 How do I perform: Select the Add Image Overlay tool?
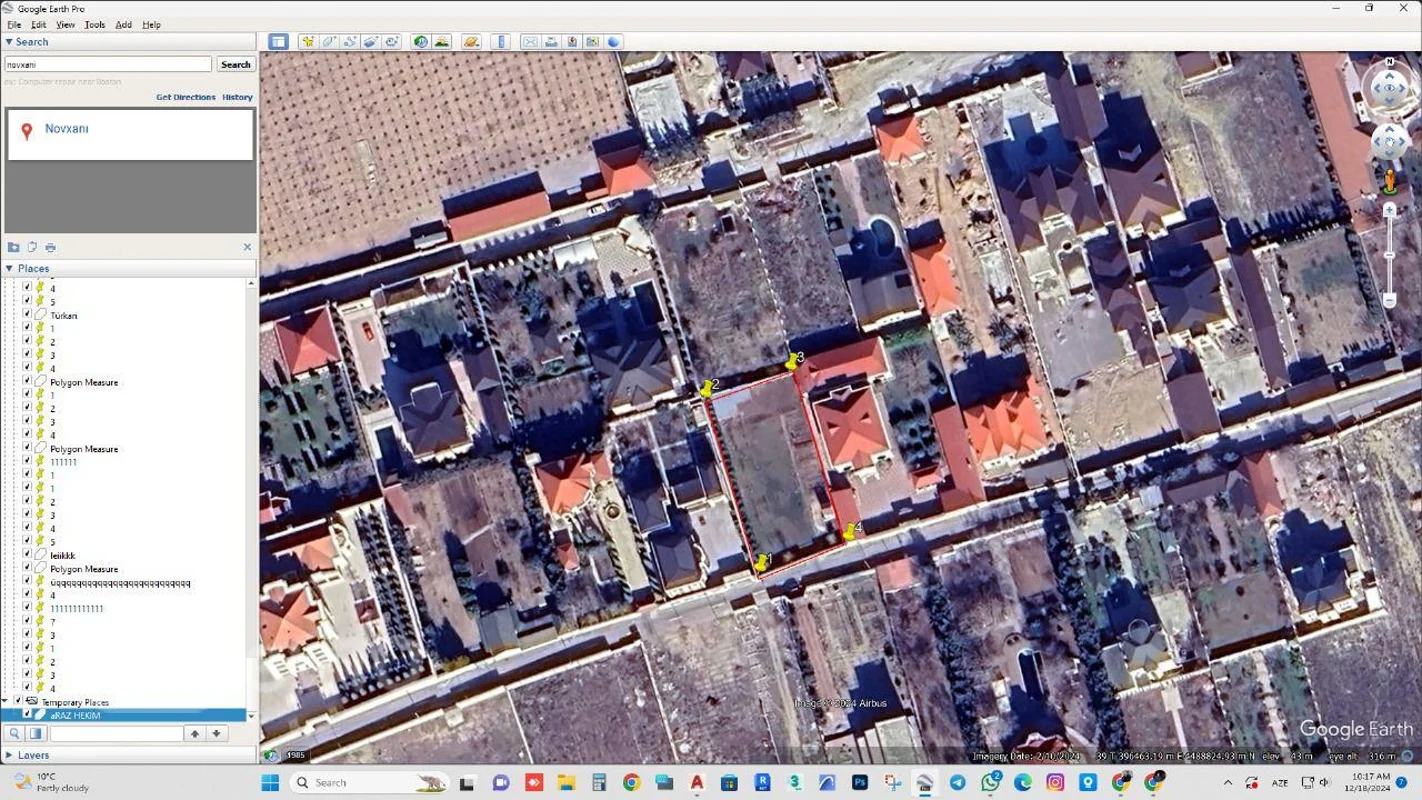click(x=371, y=42)
